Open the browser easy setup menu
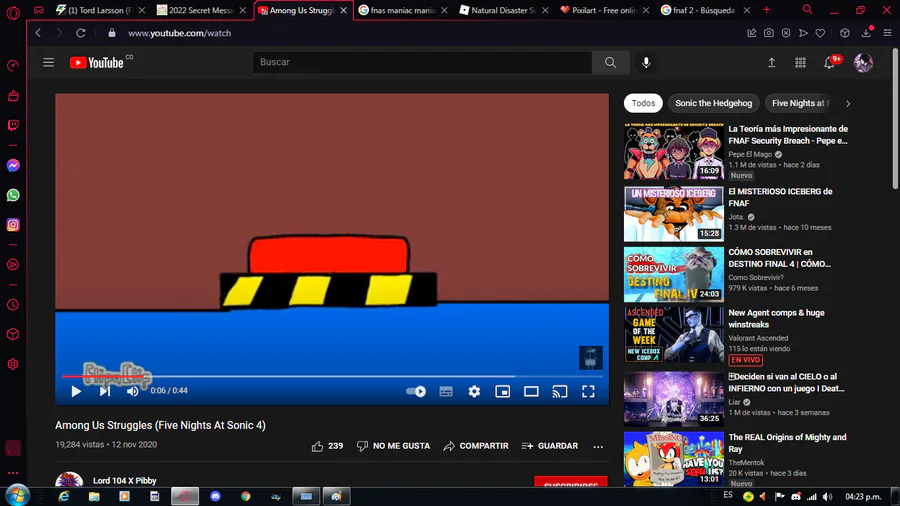 [887, 33]
